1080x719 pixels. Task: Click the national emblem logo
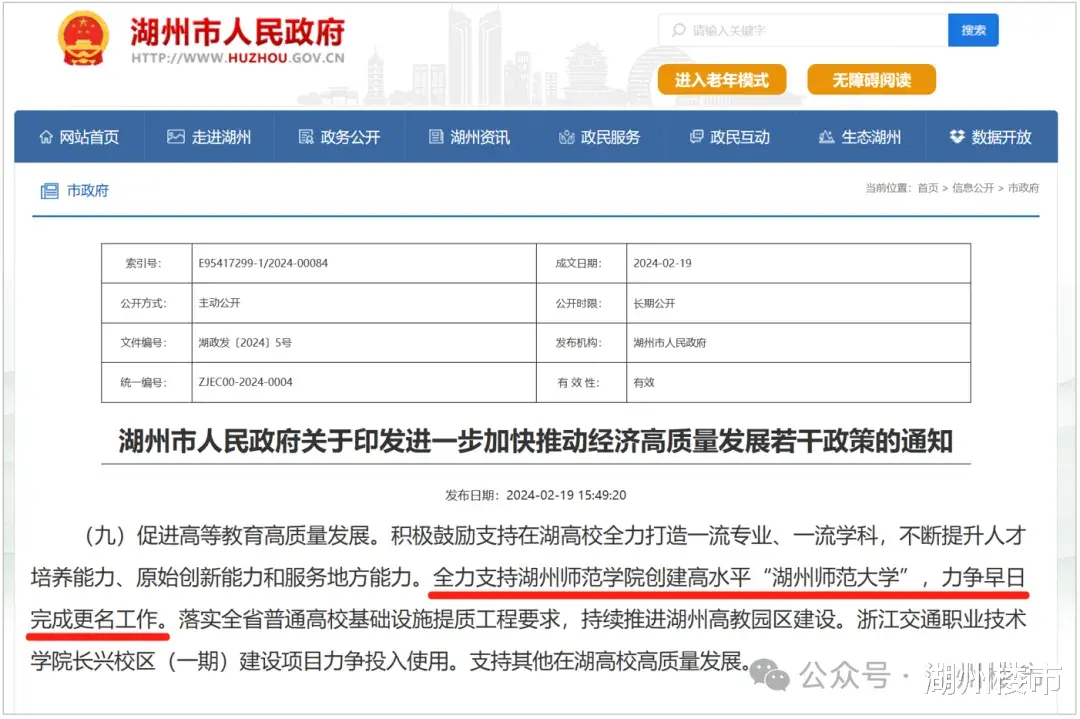point(83,39)
